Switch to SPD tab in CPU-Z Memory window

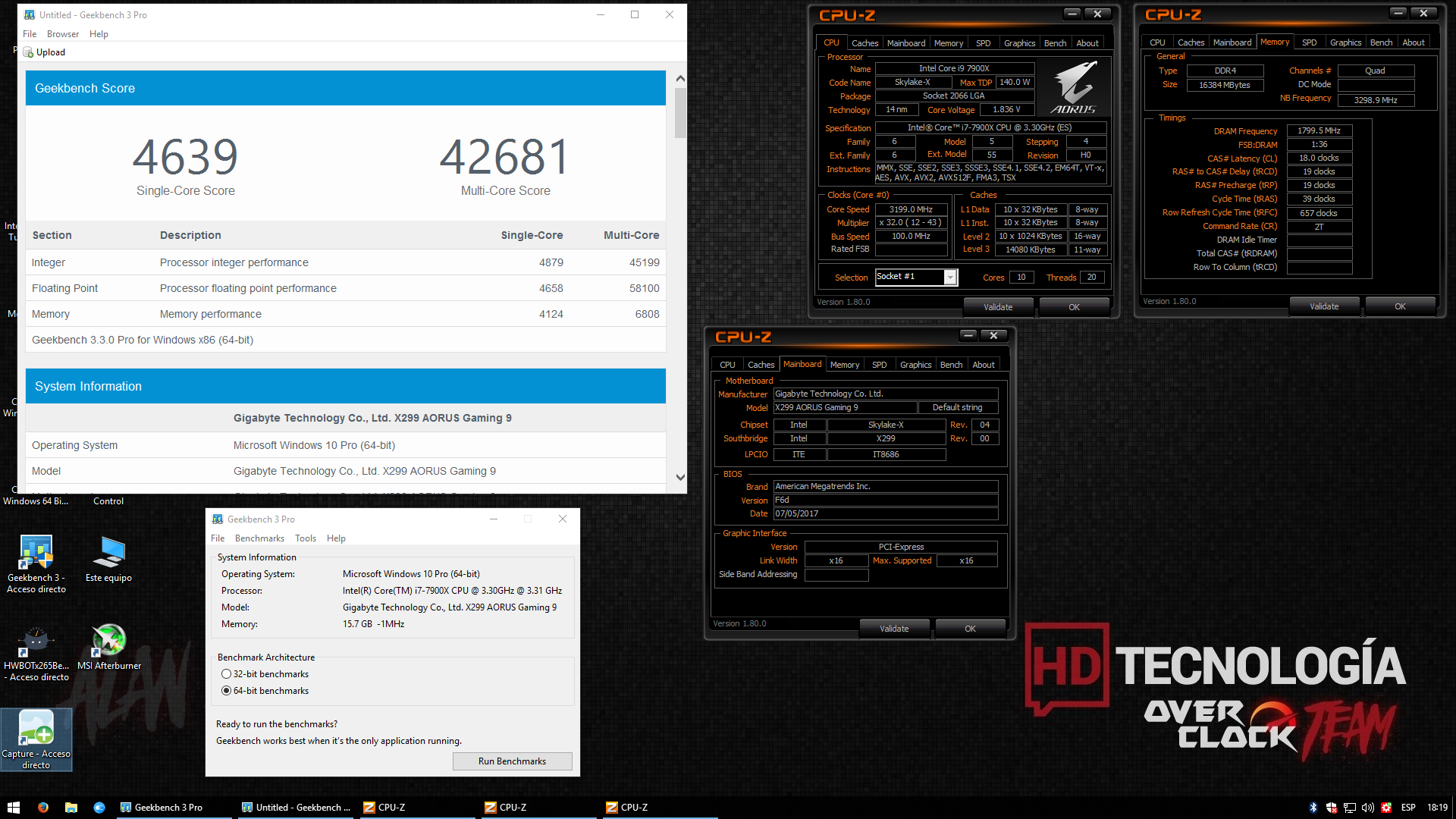pyautogui.click(x=1309, y=42)
